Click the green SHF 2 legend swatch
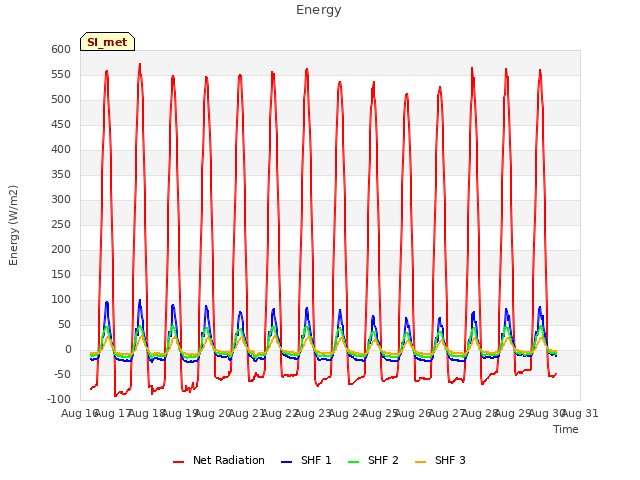 [x=353, y=462]
